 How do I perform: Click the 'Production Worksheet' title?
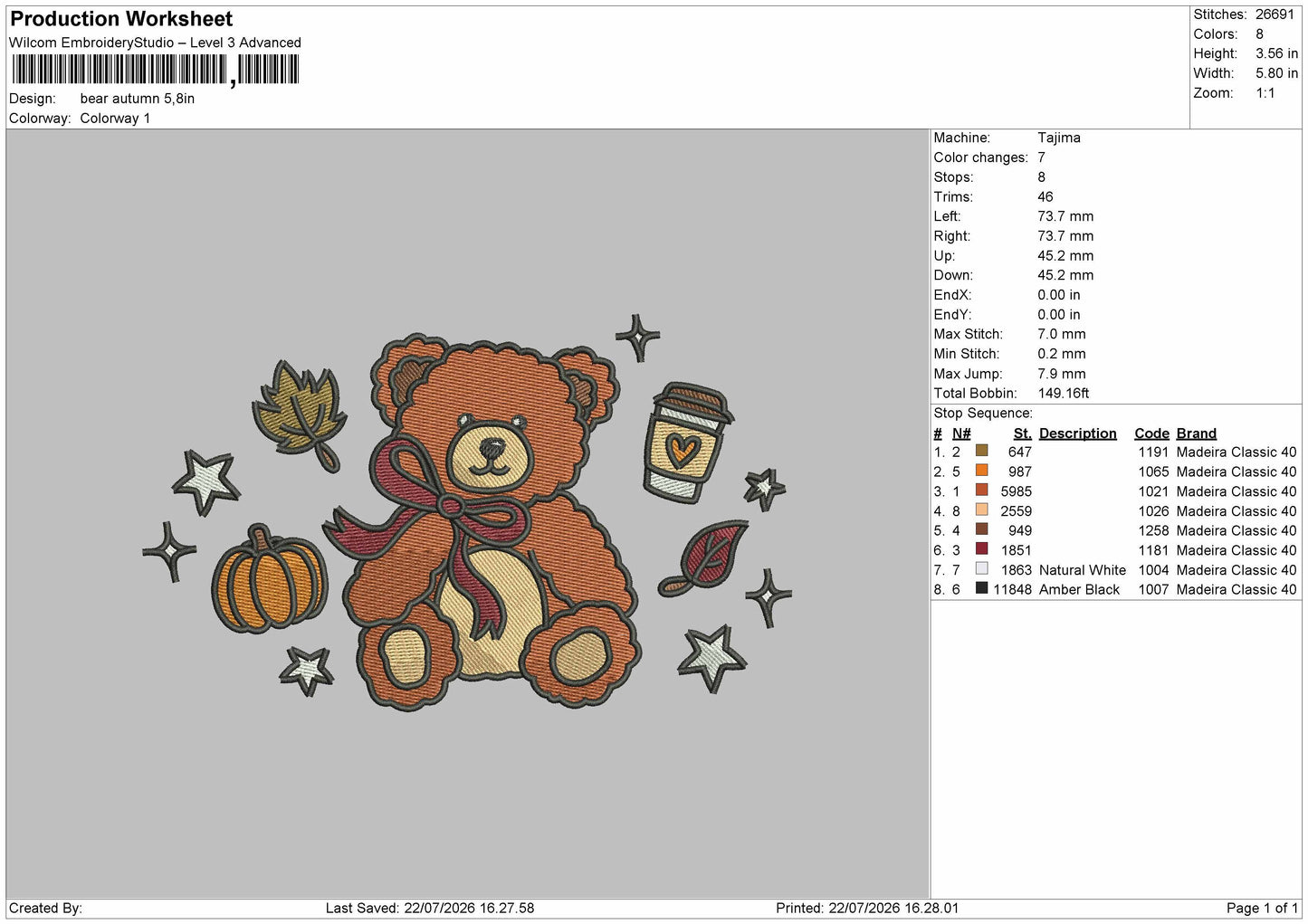pyautogui.click(x=121, y=19)
